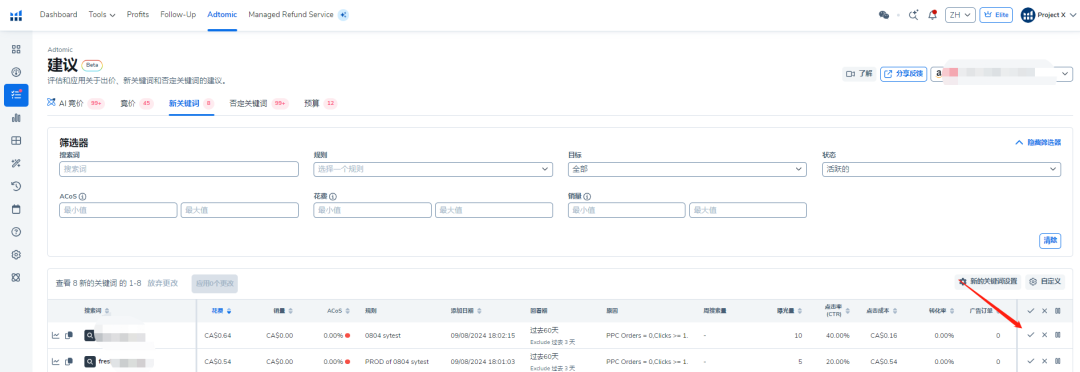Reject the CA$0.54 row with X icon
This screenshot has width=1080, height=372.
[1044, 360]
